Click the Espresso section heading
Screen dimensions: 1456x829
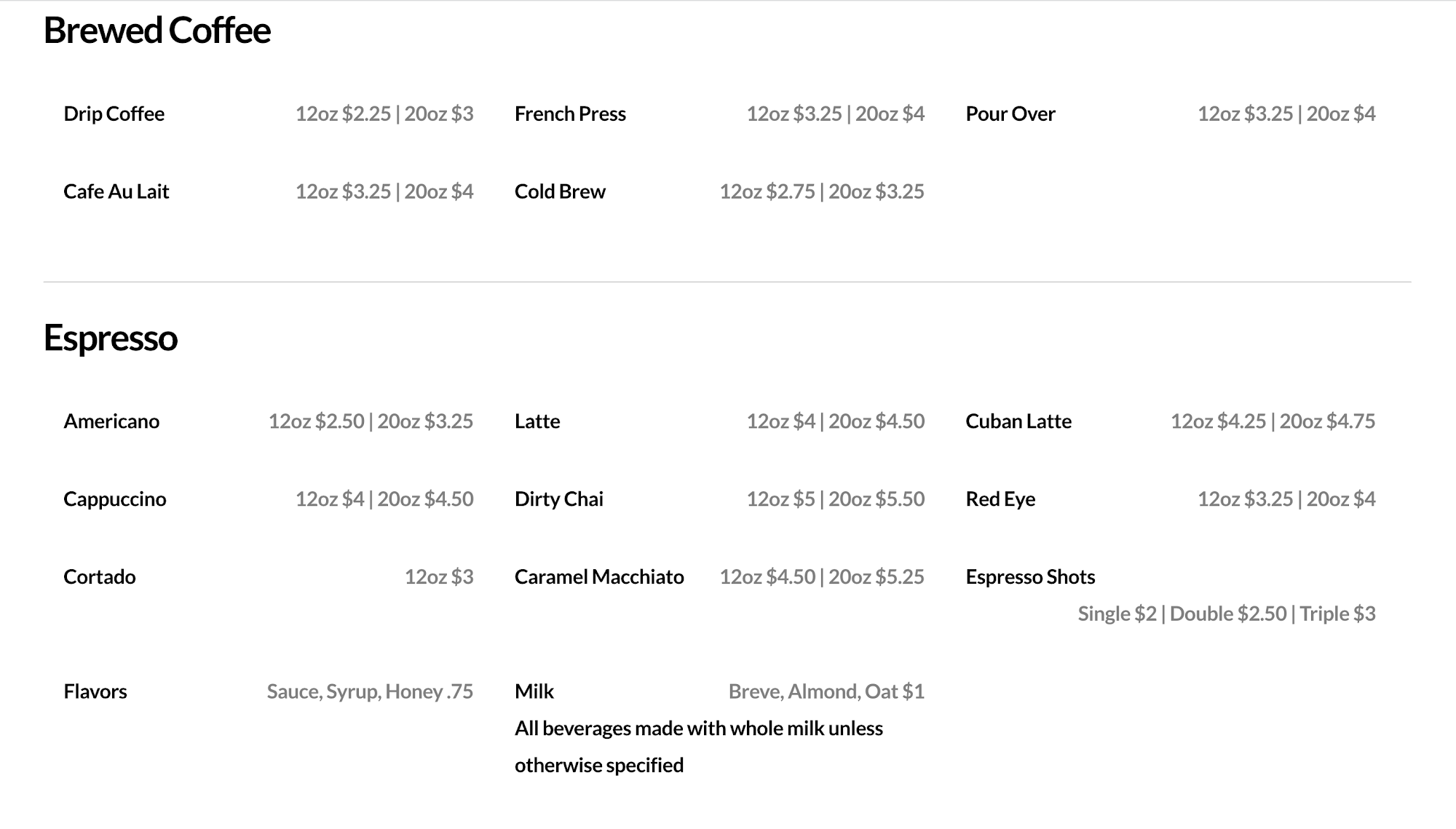(110, 338)
